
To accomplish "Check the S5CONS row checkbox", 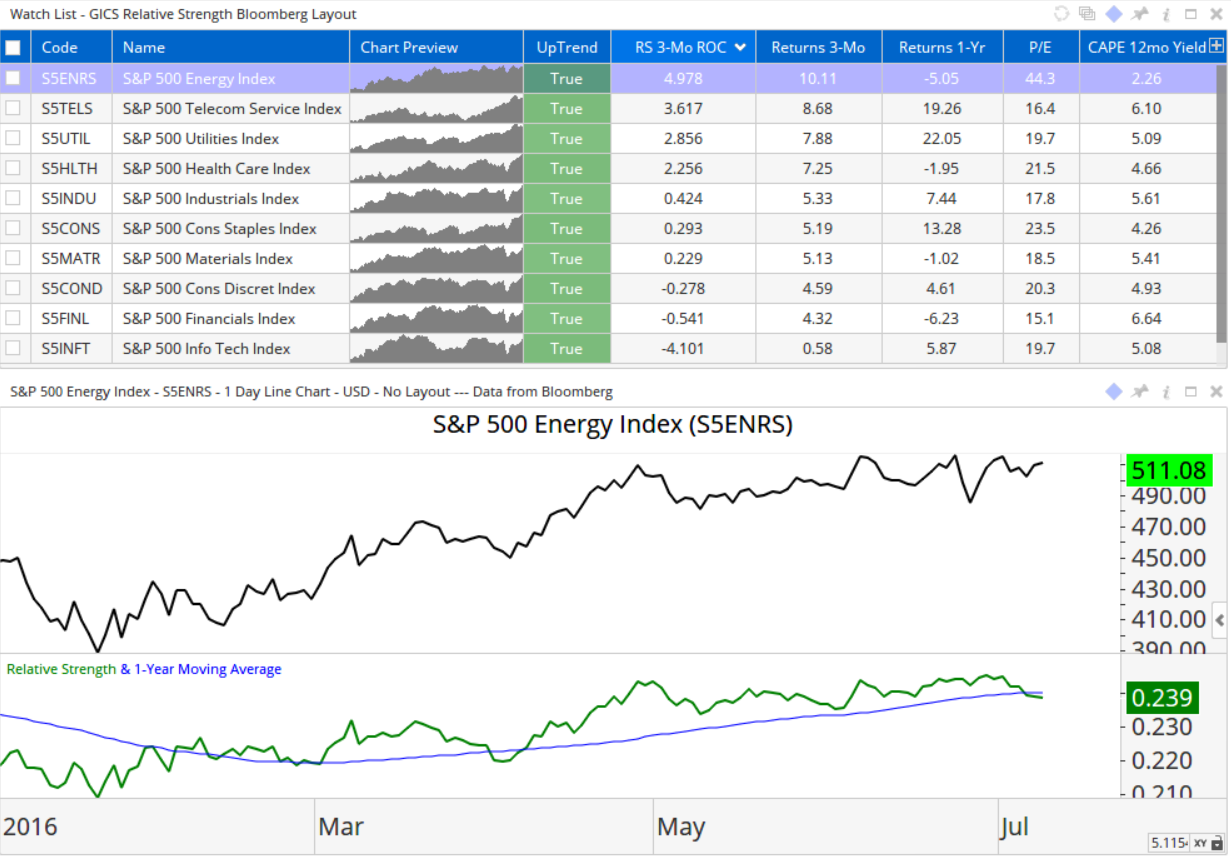I will (13, 228).
